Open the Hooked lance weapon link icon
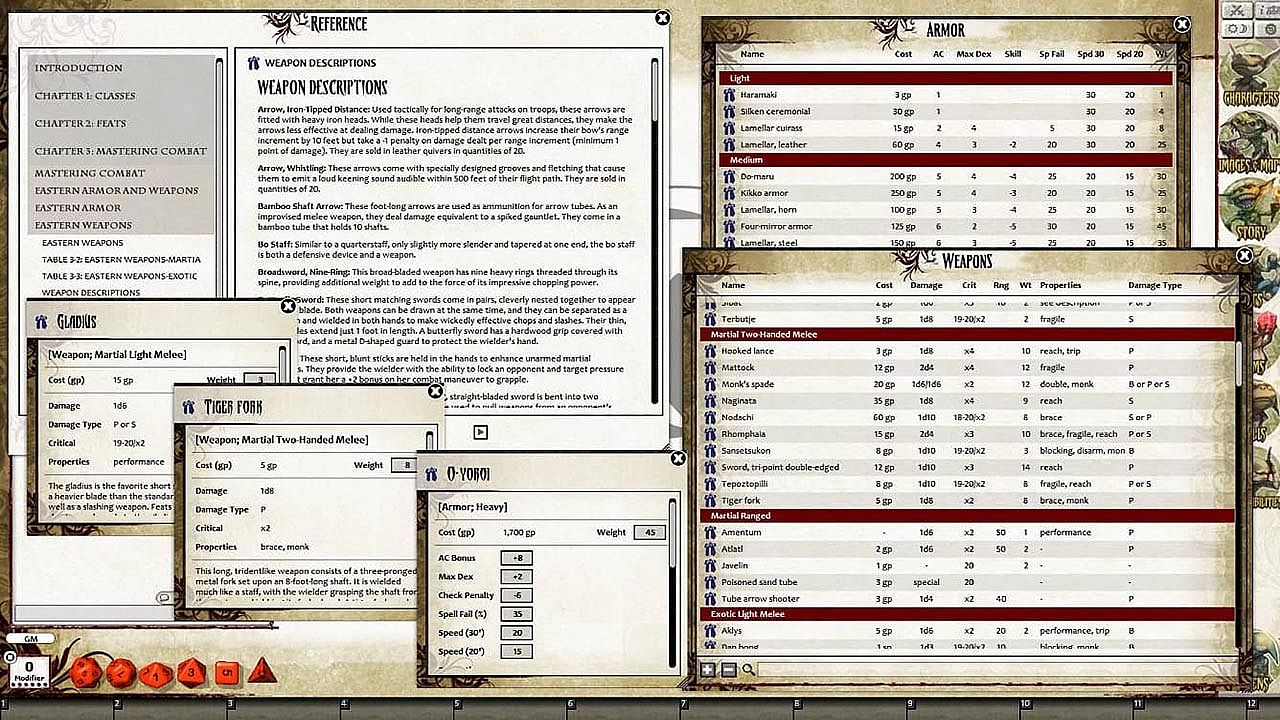 coord(710,352)
